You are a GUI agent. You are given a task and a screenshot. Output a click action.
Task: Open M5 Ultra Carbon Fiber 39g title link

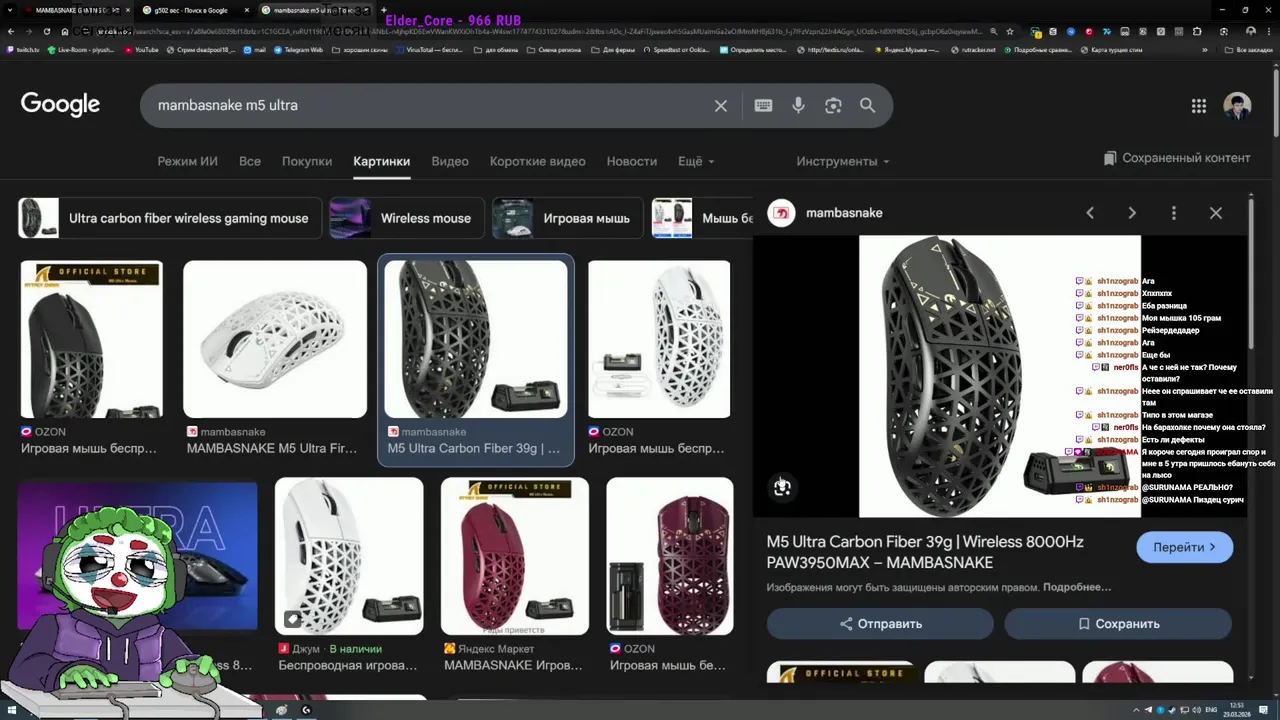pyautogui.click(x=925, y=552)
